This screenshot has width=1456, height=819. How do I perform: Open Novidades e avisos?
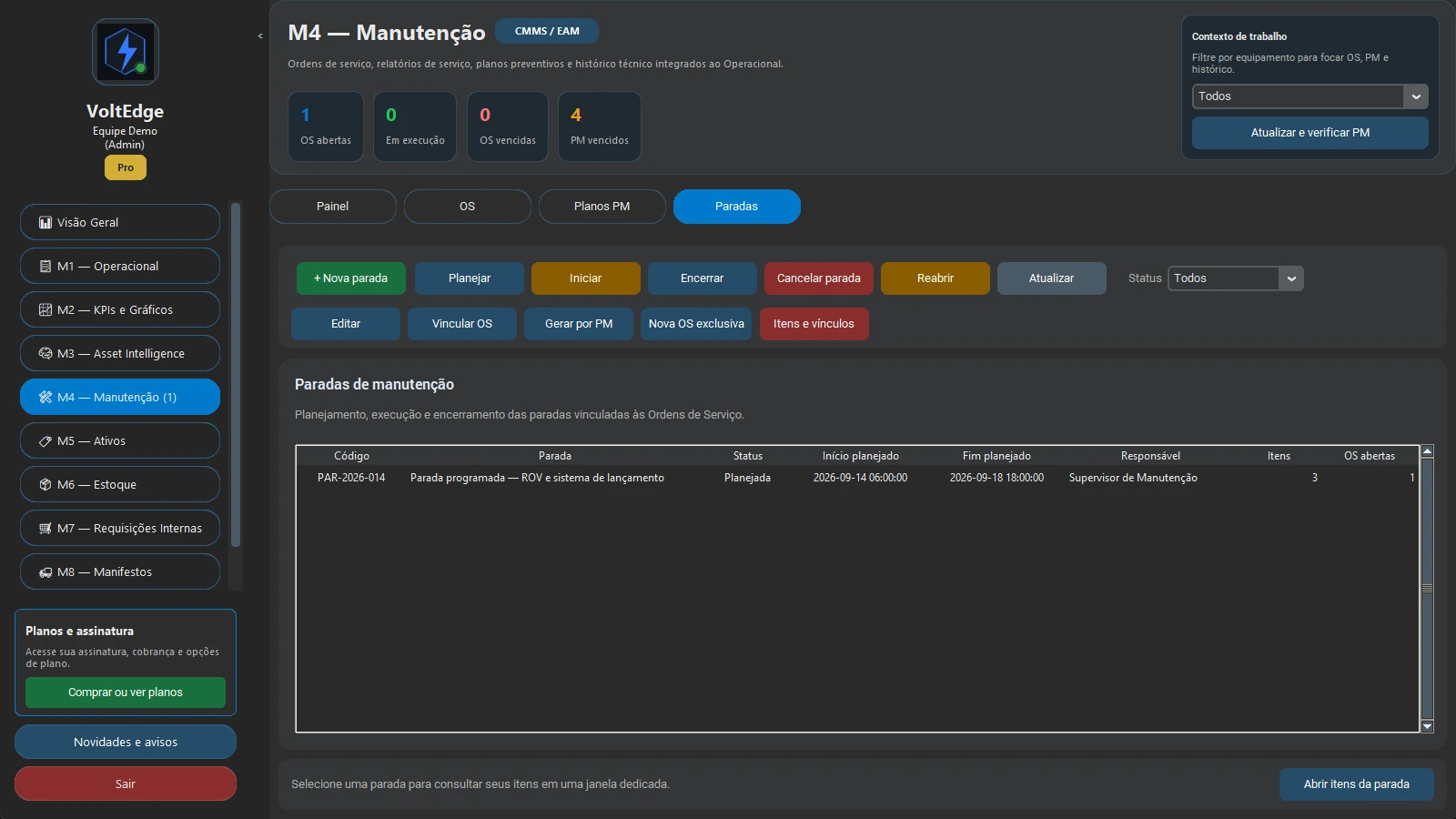126,742
